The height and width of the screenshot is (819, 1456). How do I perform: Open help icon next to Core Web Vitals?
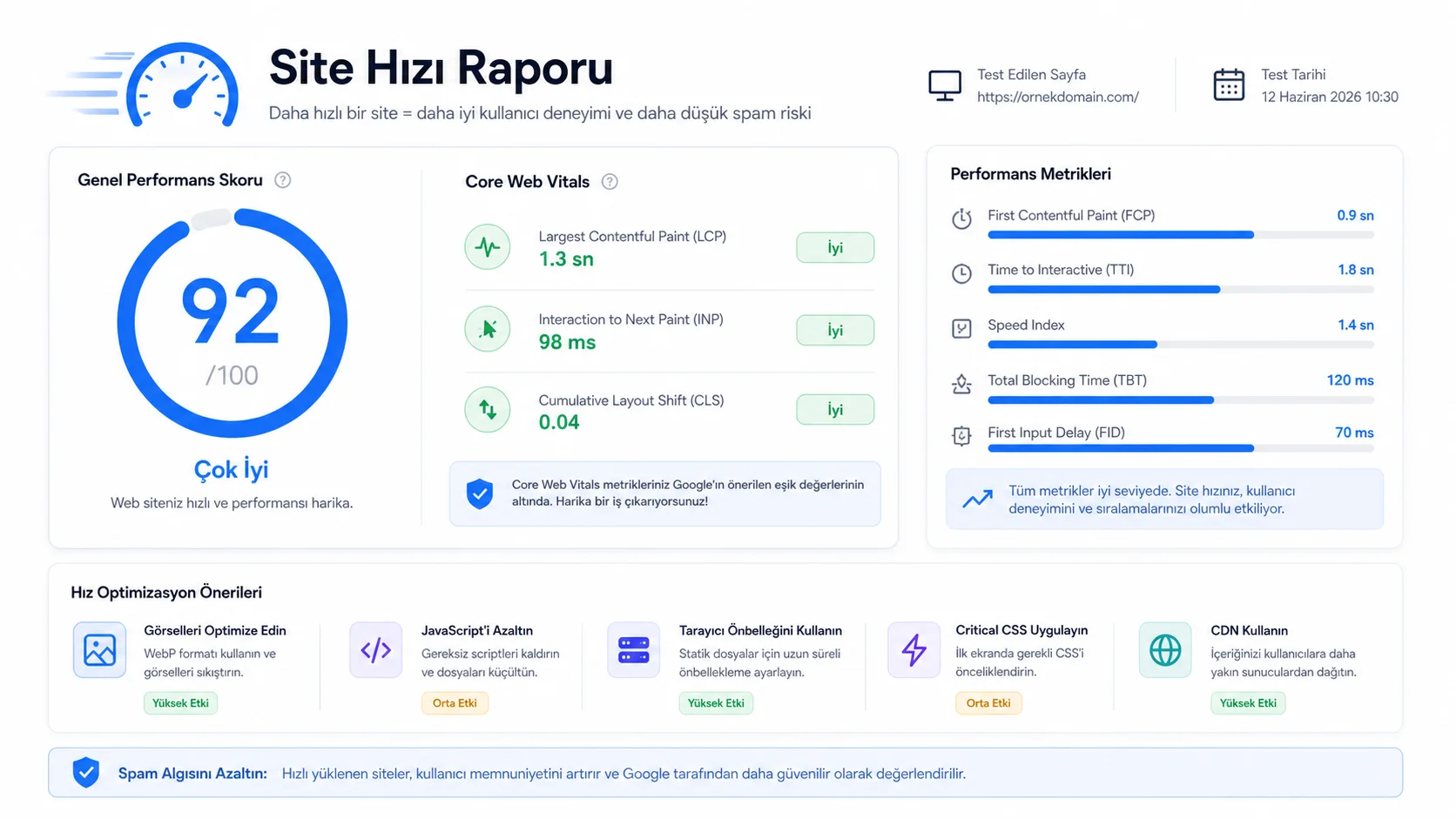click(610, 182)
